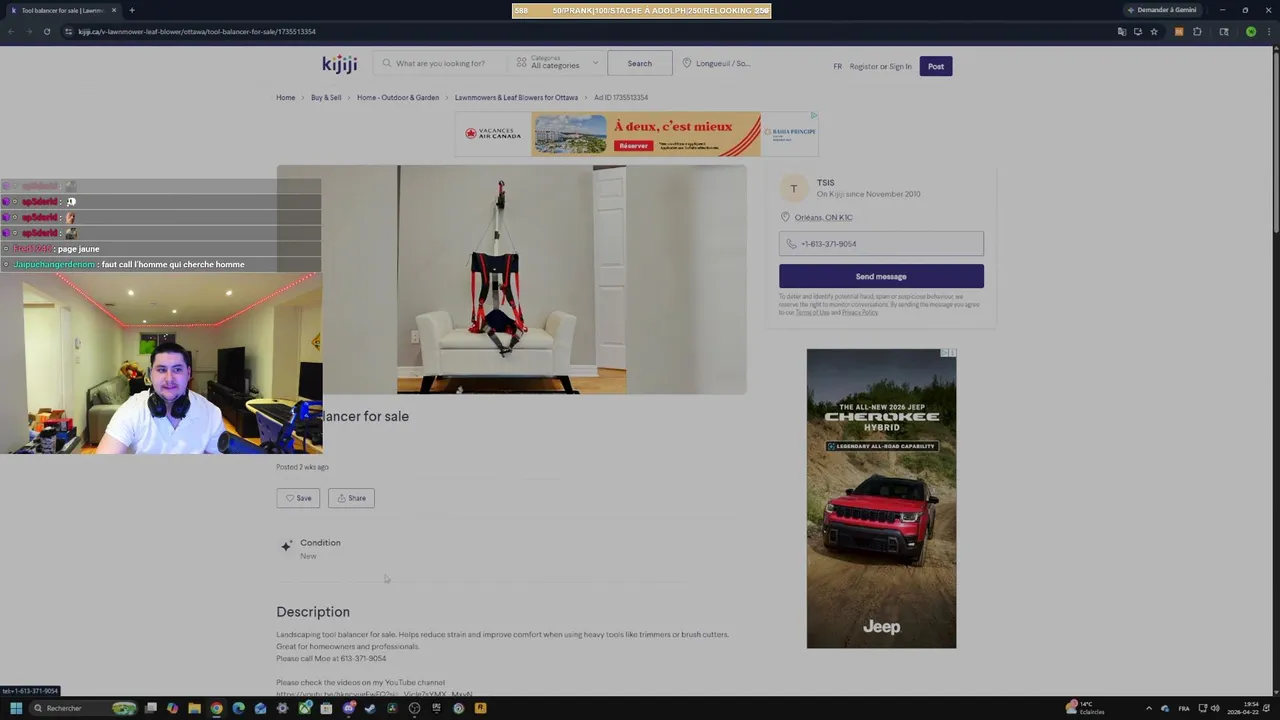The image size is (1280, 720).
Task: Open seller TSIS profile name
Action: coord(825,183)
